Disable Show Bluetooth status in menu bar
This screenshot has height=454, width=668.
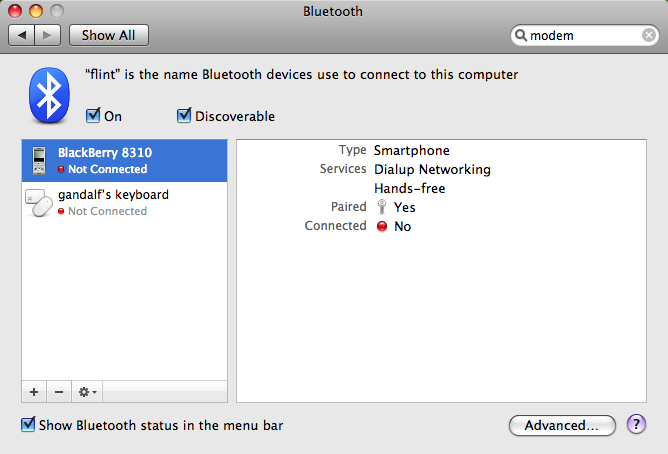pos(28,424)
